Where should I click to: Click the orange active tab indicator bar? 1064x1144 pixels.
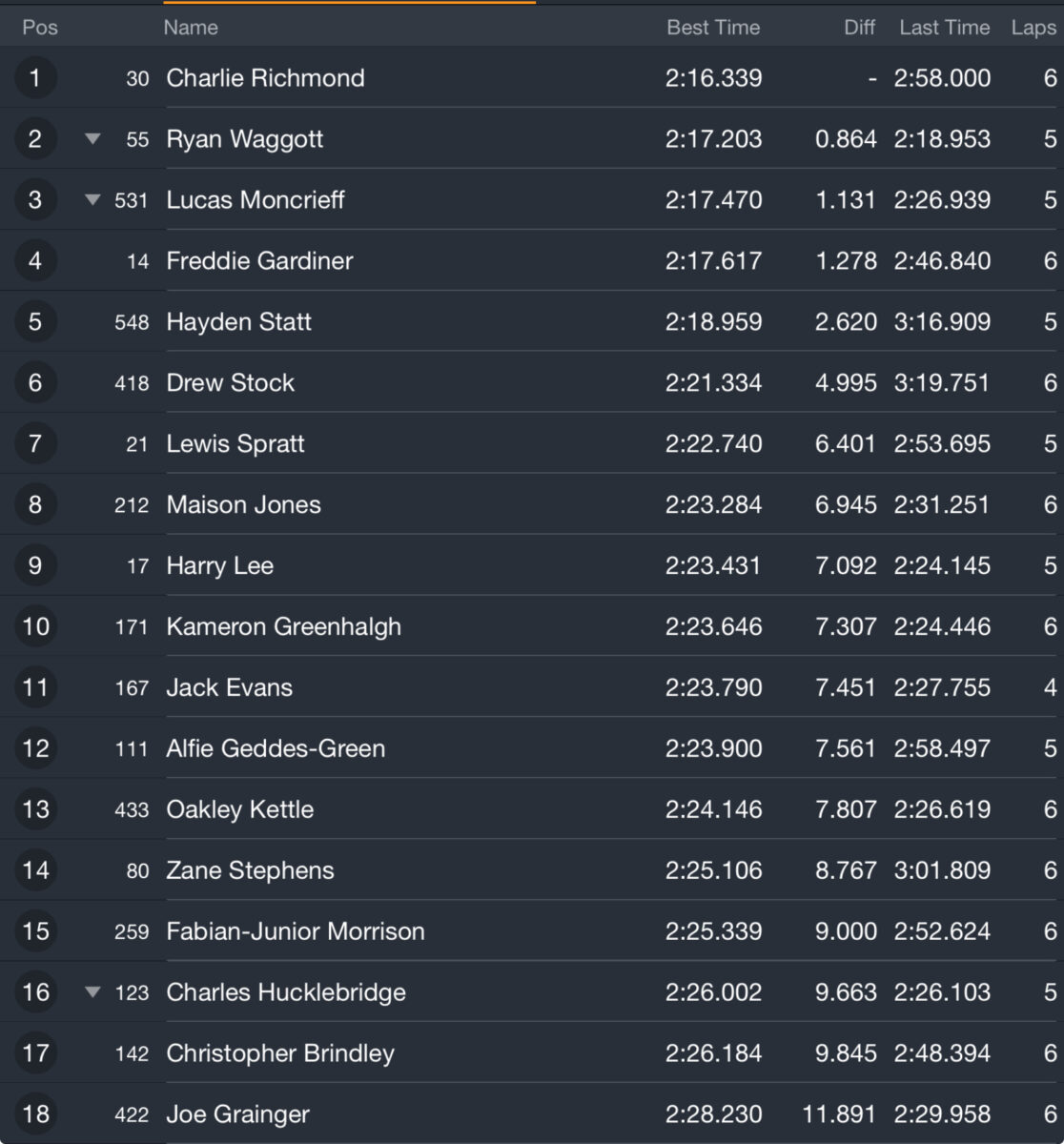[349, 2]
